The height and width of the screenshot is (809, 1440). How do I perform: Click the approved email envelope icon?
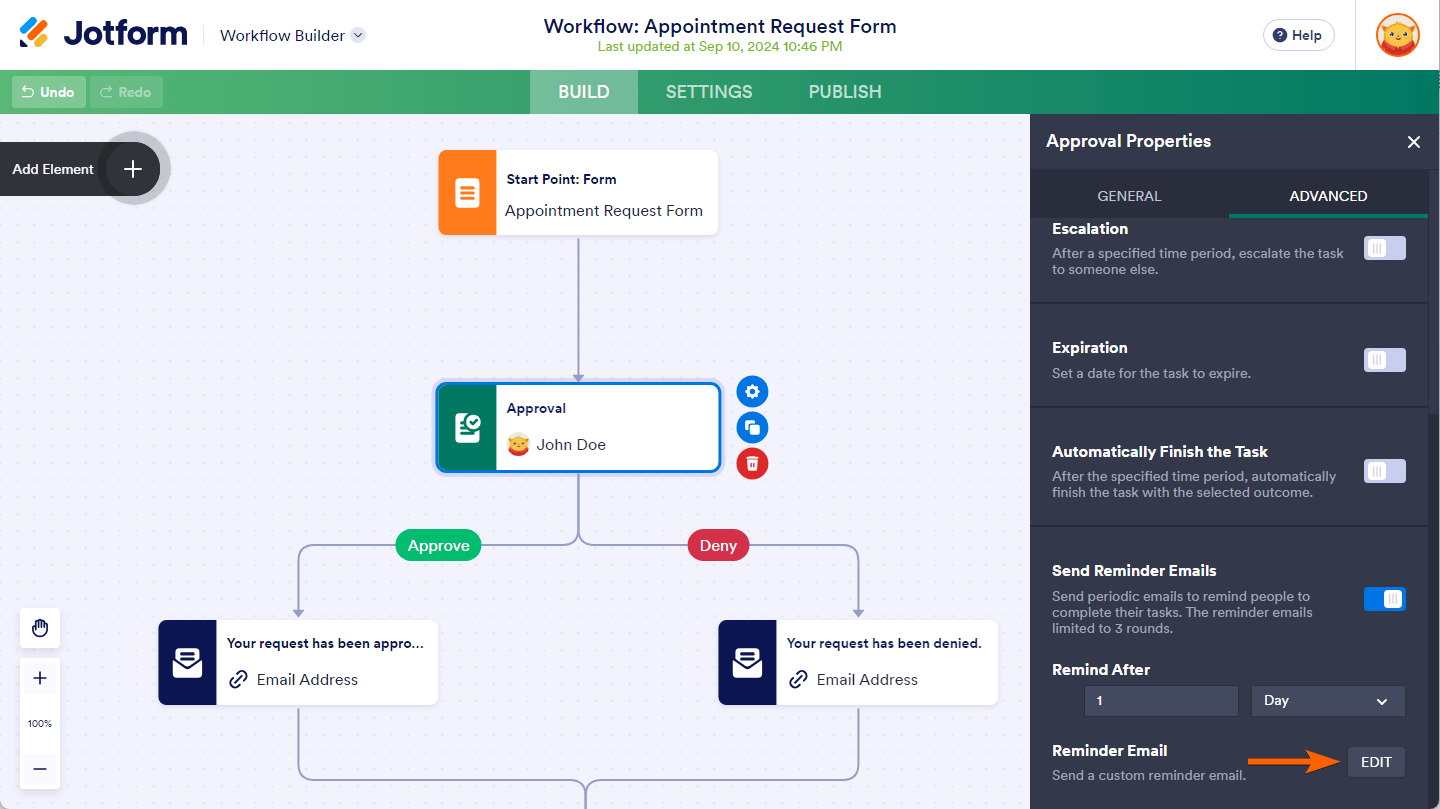[x=187, y=662]
